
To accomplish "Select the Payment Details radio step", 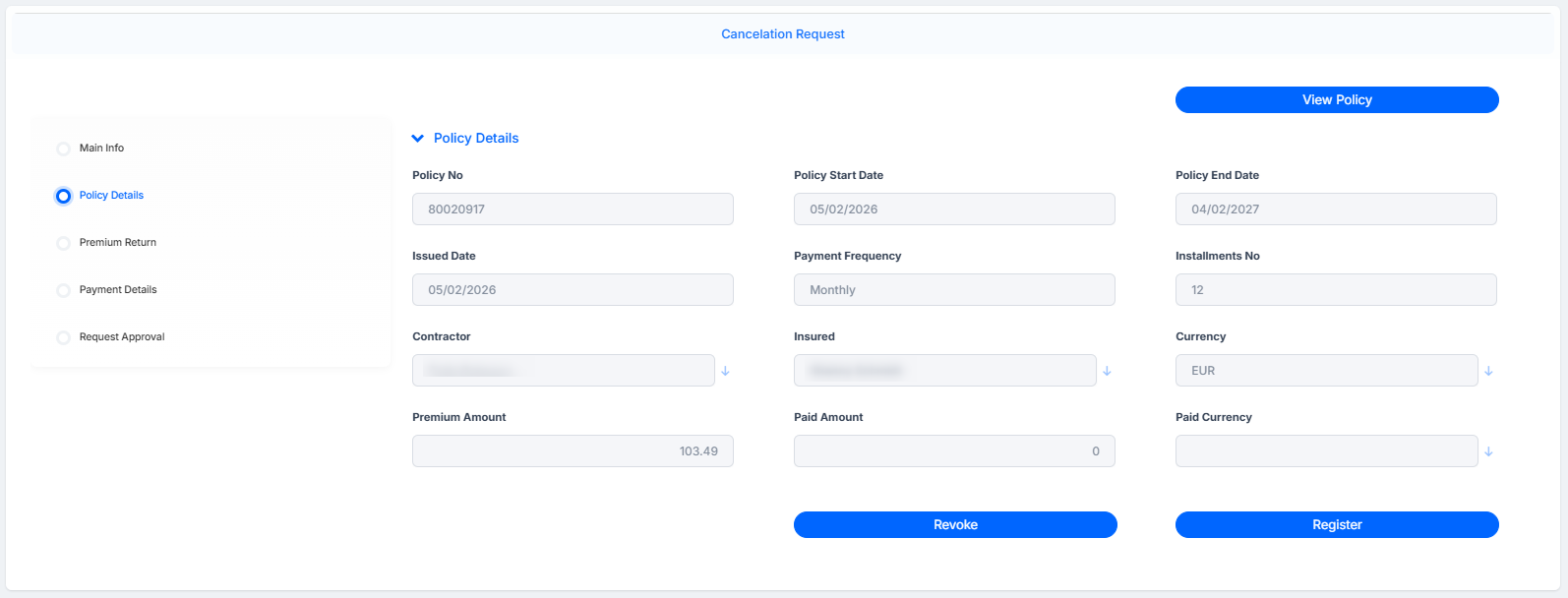I will 63,290.
